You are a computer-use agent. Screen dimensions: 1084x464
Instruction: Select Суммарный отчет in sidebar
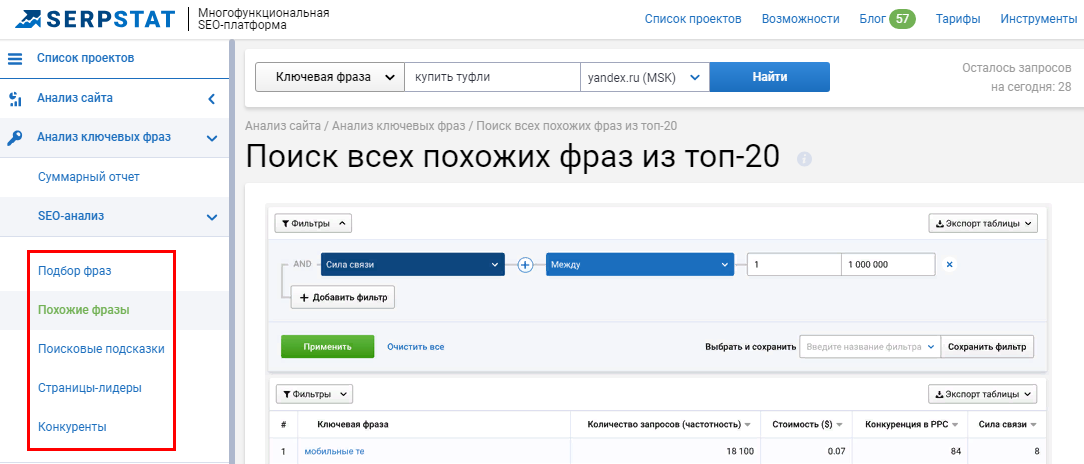[x=88, y=177]
